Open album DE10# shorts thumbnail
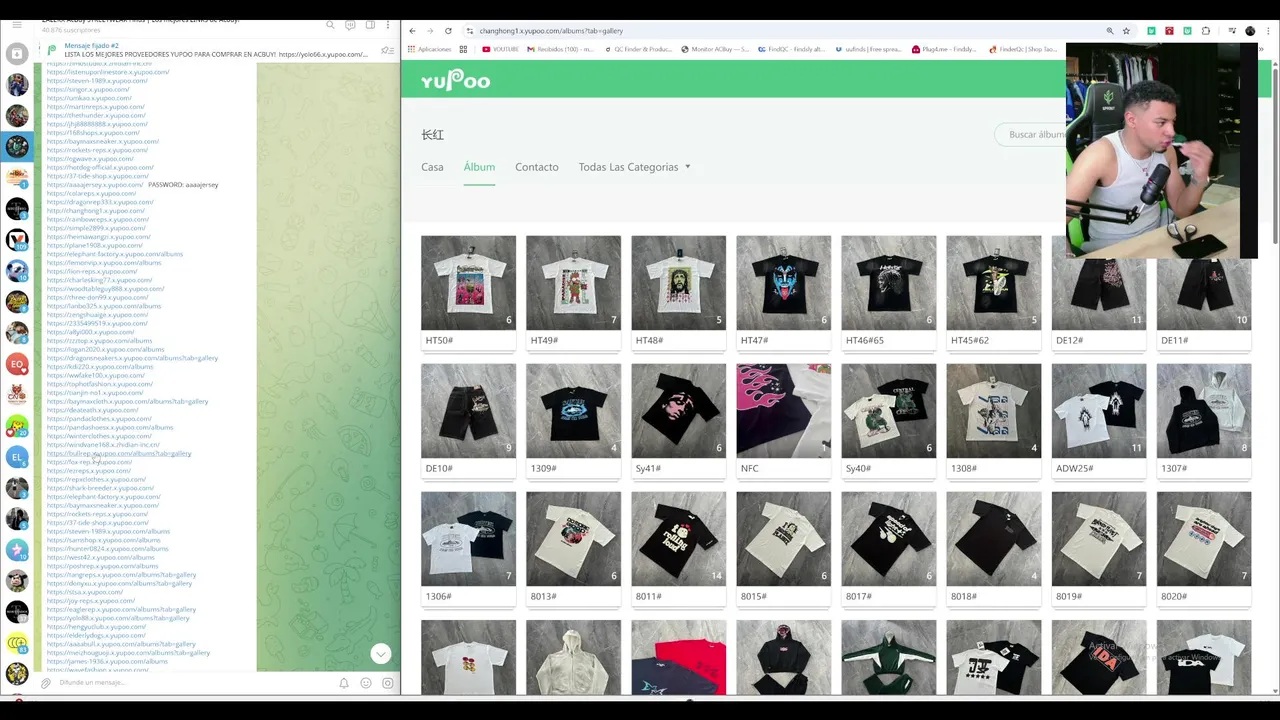 pyautogui.click(x=468, y=411)
